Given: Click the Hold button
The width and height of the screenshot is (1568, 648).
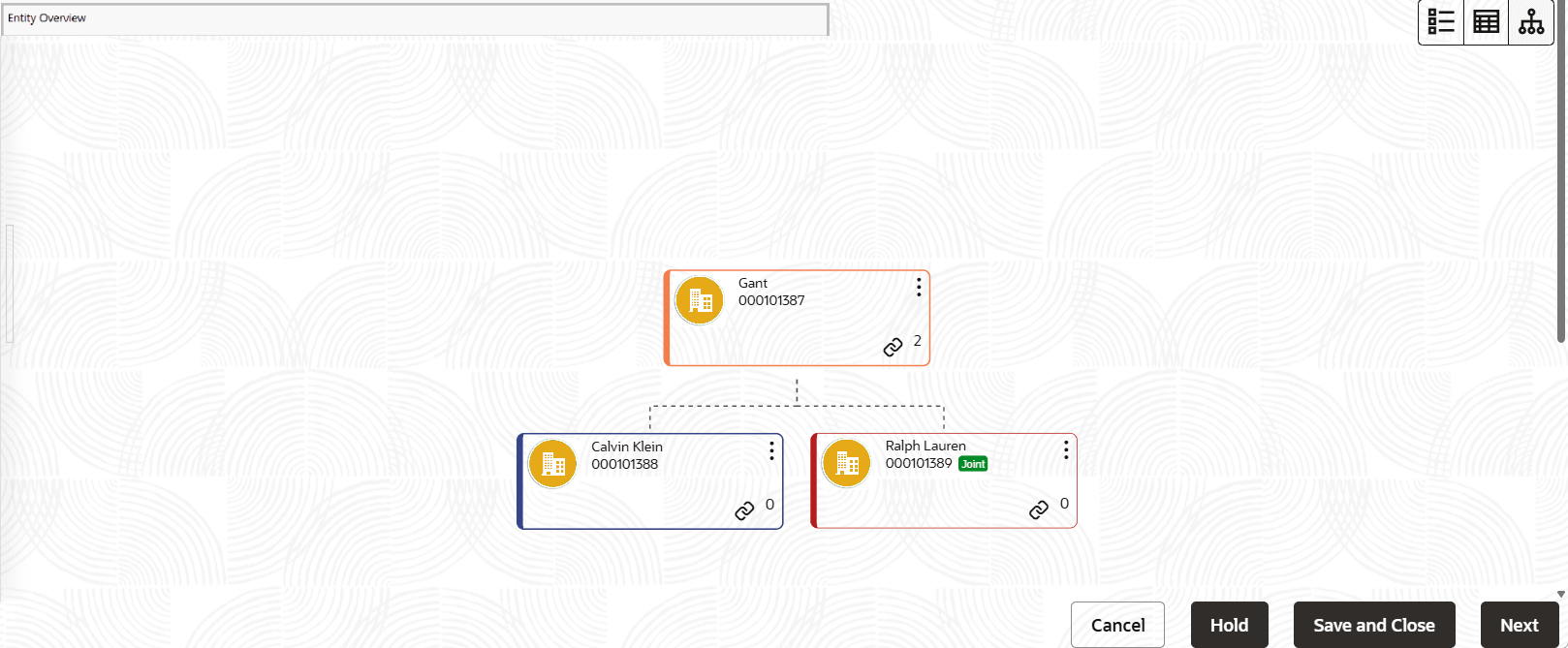Looking at the screenshot, I should 1229,625.
